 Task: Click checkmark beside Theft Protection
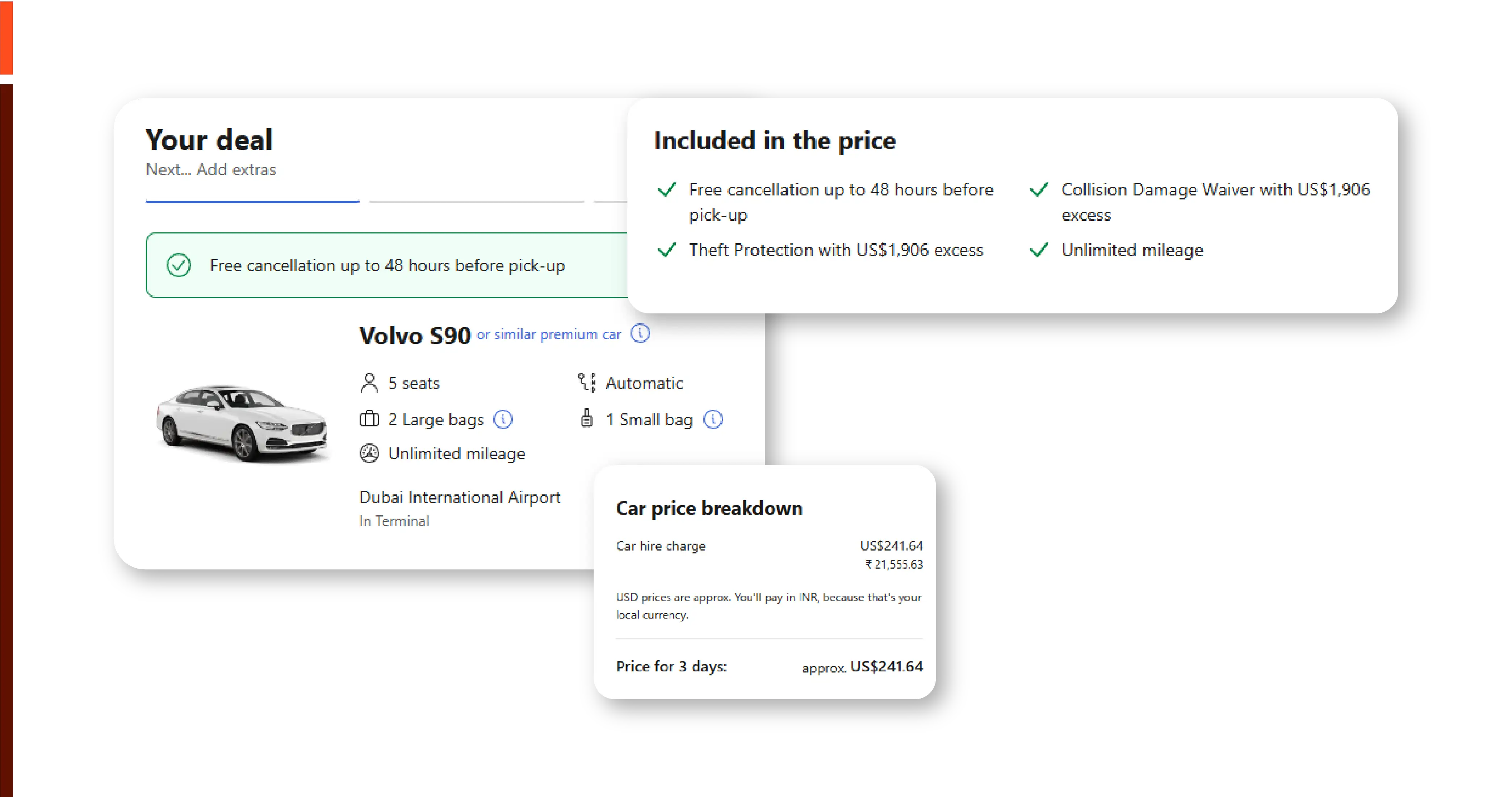667,250
